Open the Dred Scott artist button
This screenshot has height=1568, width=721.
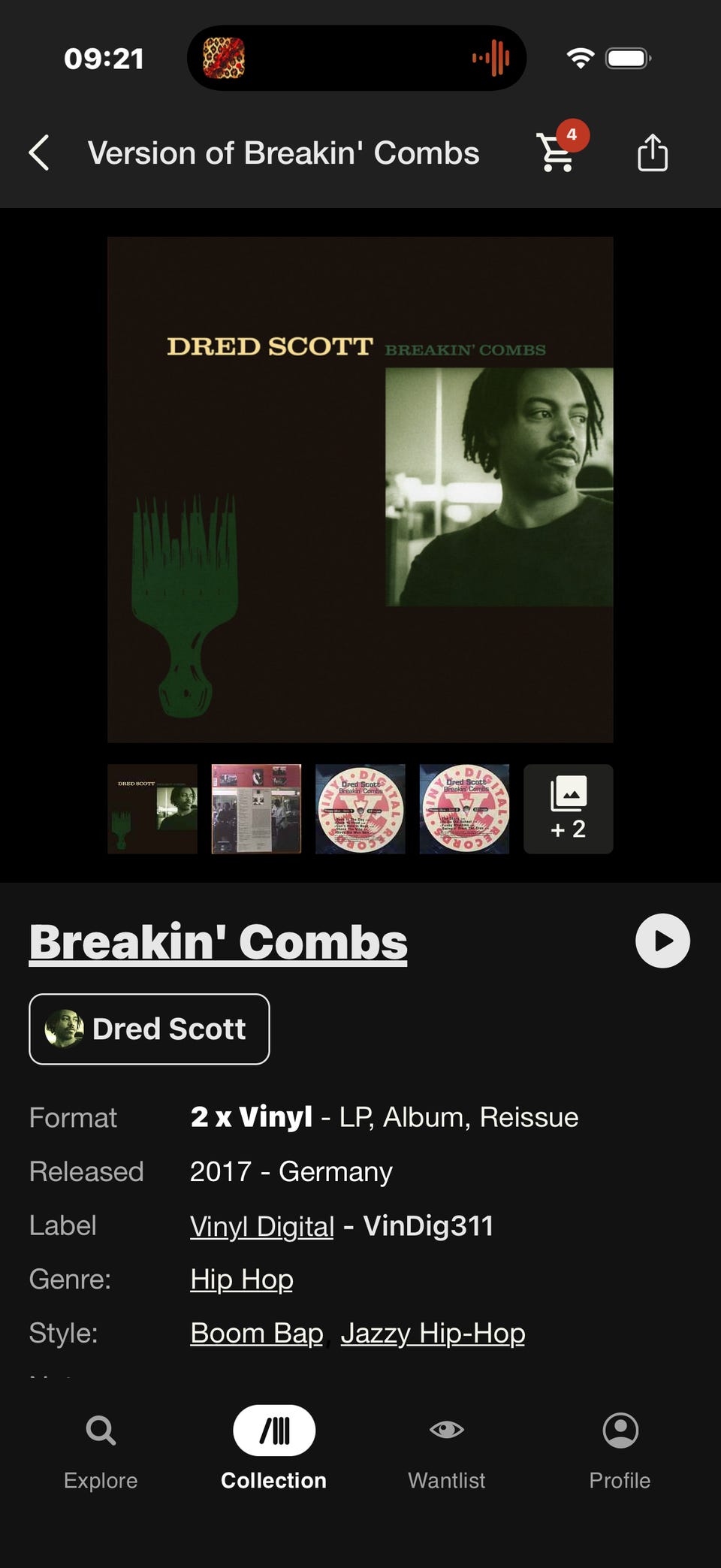(149, 1029)
